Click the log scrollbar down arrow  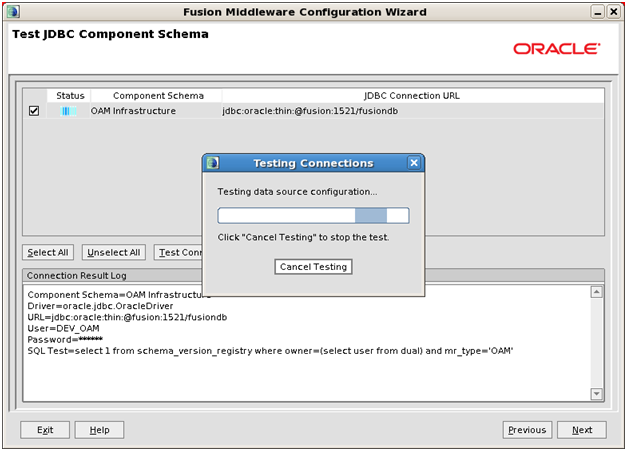[x=596, y=394]
